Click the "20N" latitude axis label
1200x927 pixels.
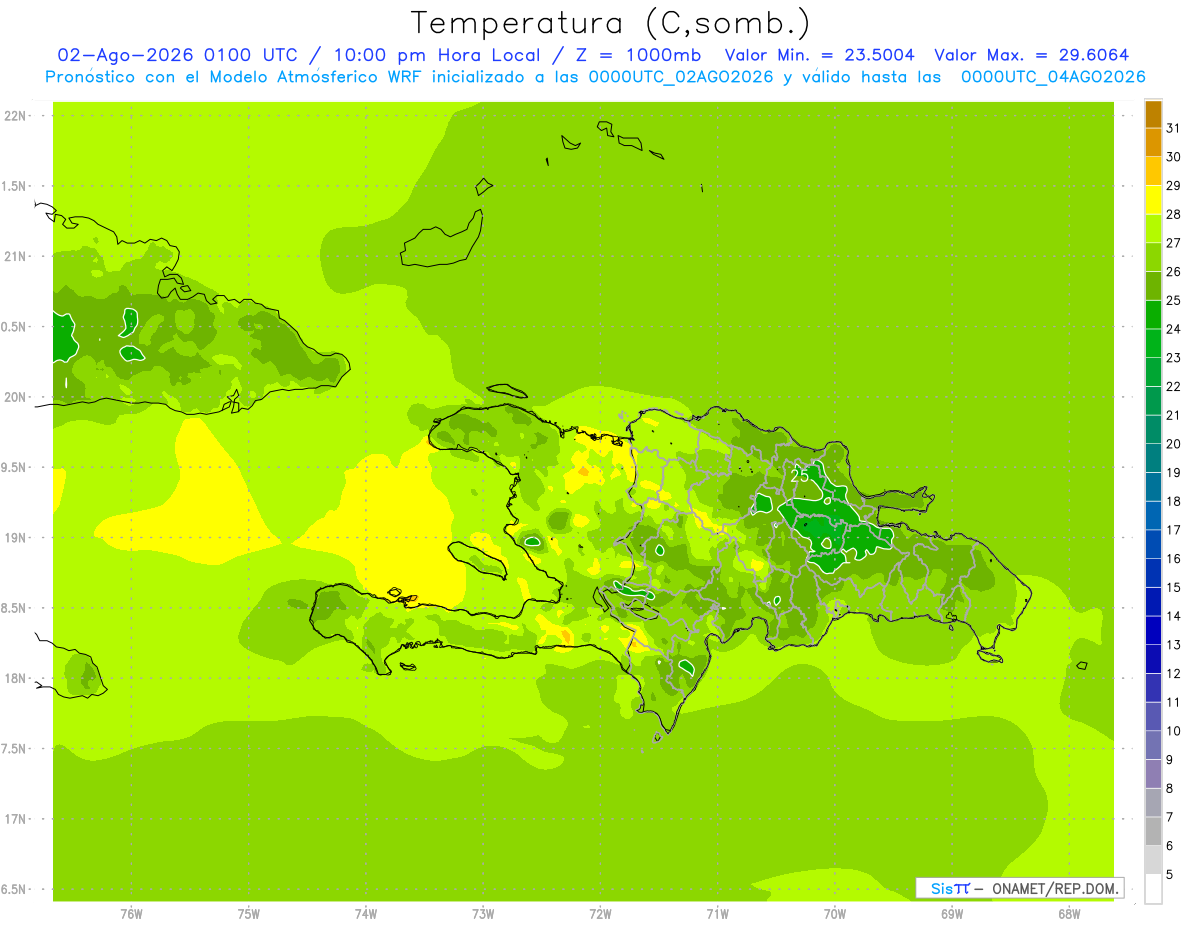[x=16, y=397]
